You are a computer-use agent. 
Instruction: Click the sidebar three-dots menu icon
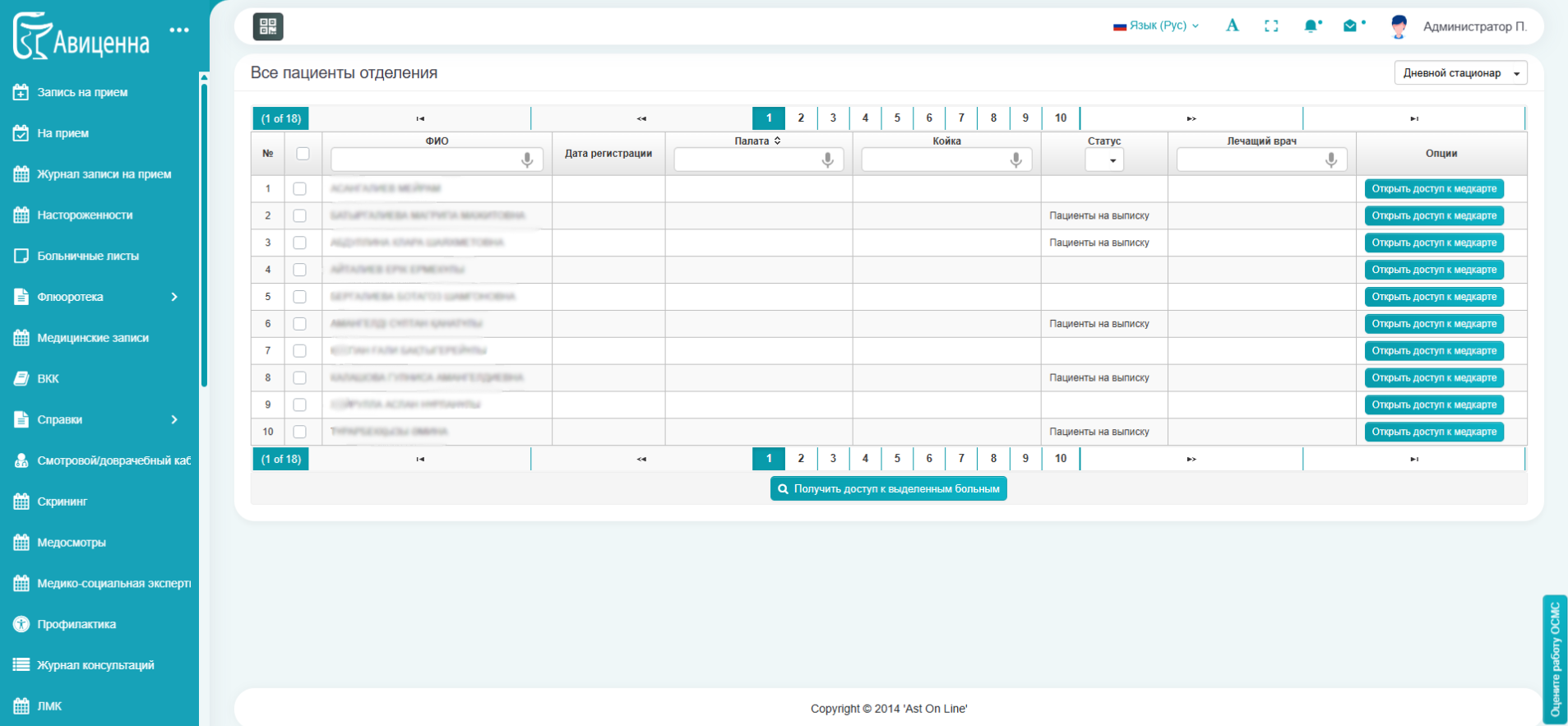pyautogui.click(x=179, y=30)
